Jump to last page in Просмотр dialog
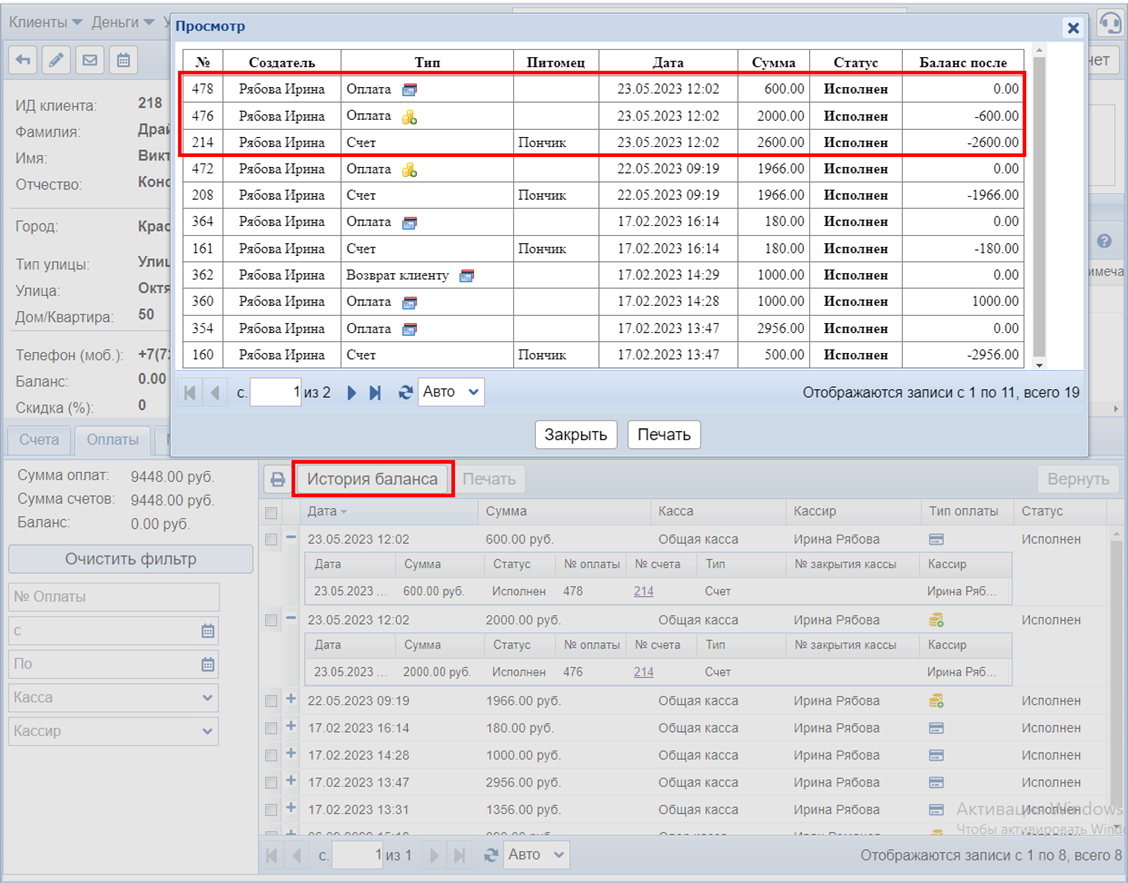 [x=375, y=393]
